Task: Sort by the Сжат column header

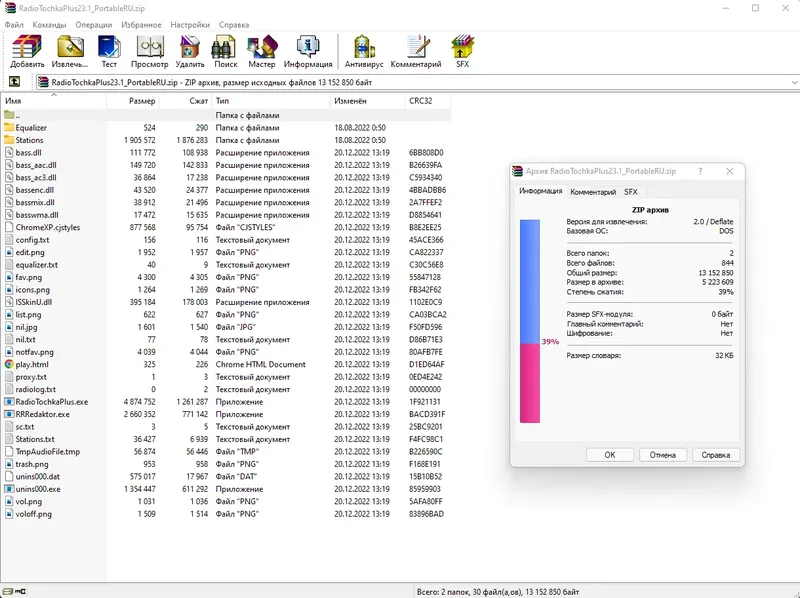Action: point(185,101)
